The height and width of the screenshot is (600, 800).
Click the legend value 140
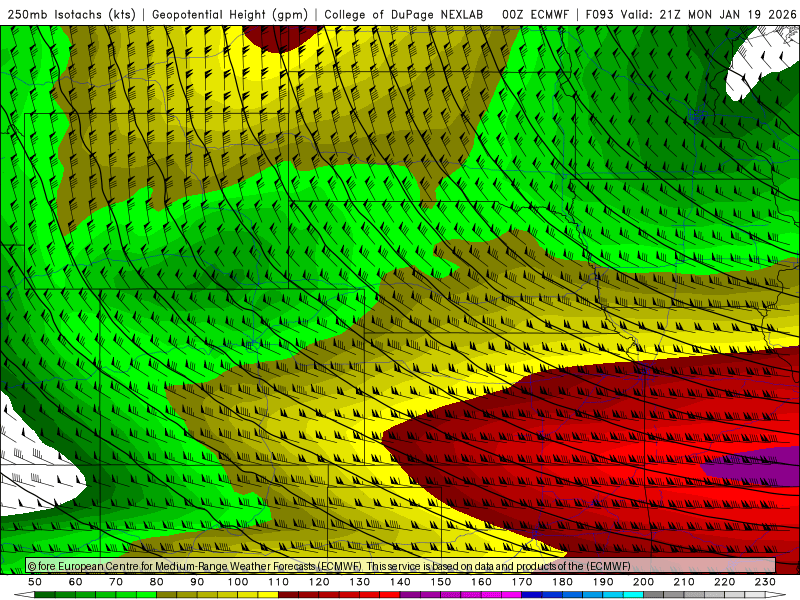pos(400,582)
